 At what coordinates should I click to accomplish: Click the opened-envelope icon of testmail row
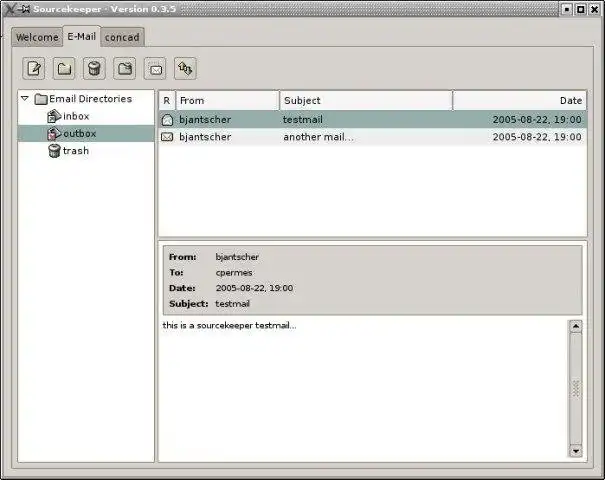tap(167, 120)
